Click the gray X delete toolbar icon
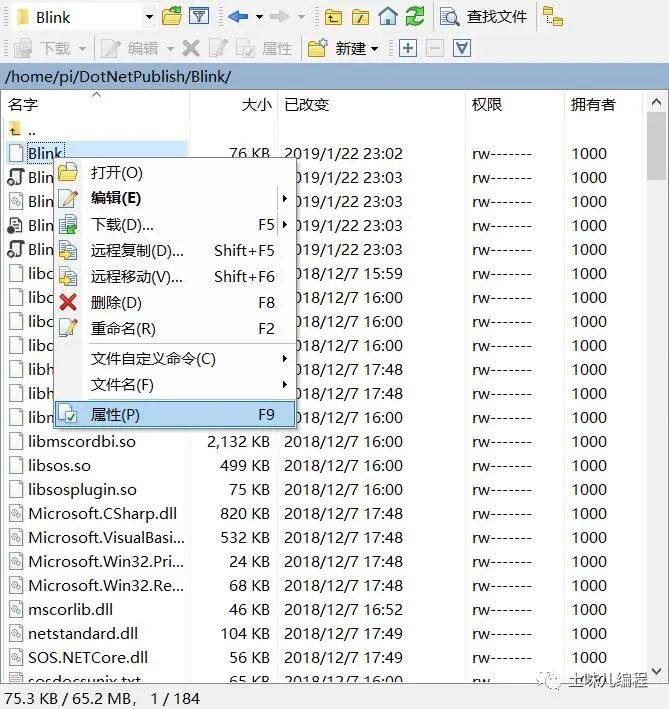The width and height of the screenshot is (669, 709). click(x=191, y=48)
